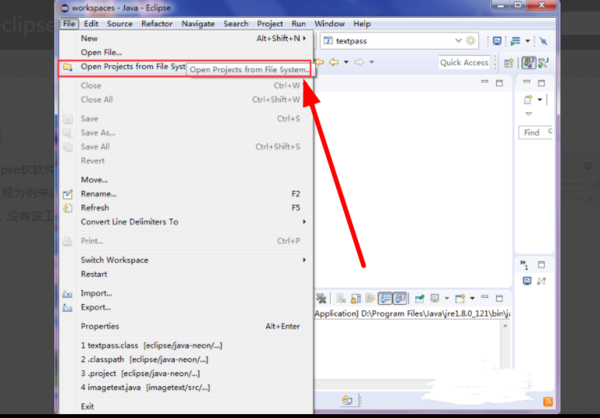Open the Refactor menu
This screenshot has height=418, width=600.
[157, 24]
